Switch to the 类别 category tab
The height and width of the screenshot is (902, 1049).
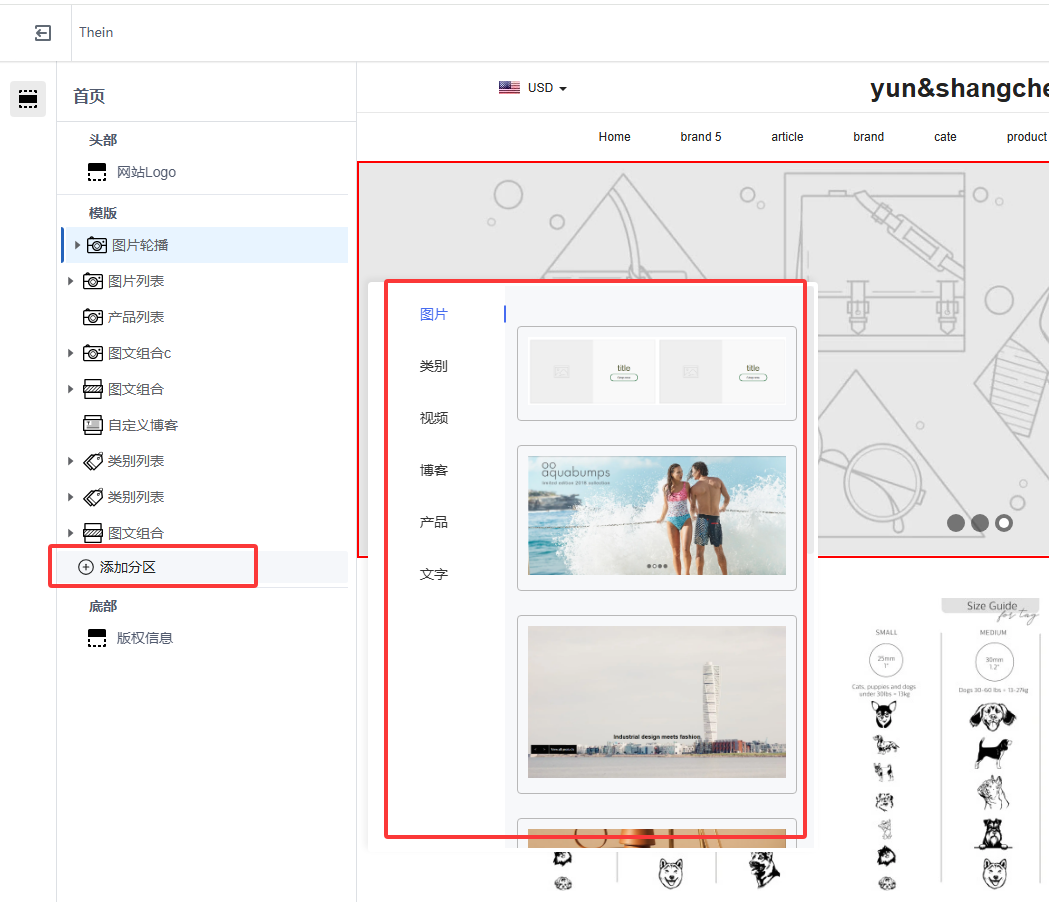[434, 366]
